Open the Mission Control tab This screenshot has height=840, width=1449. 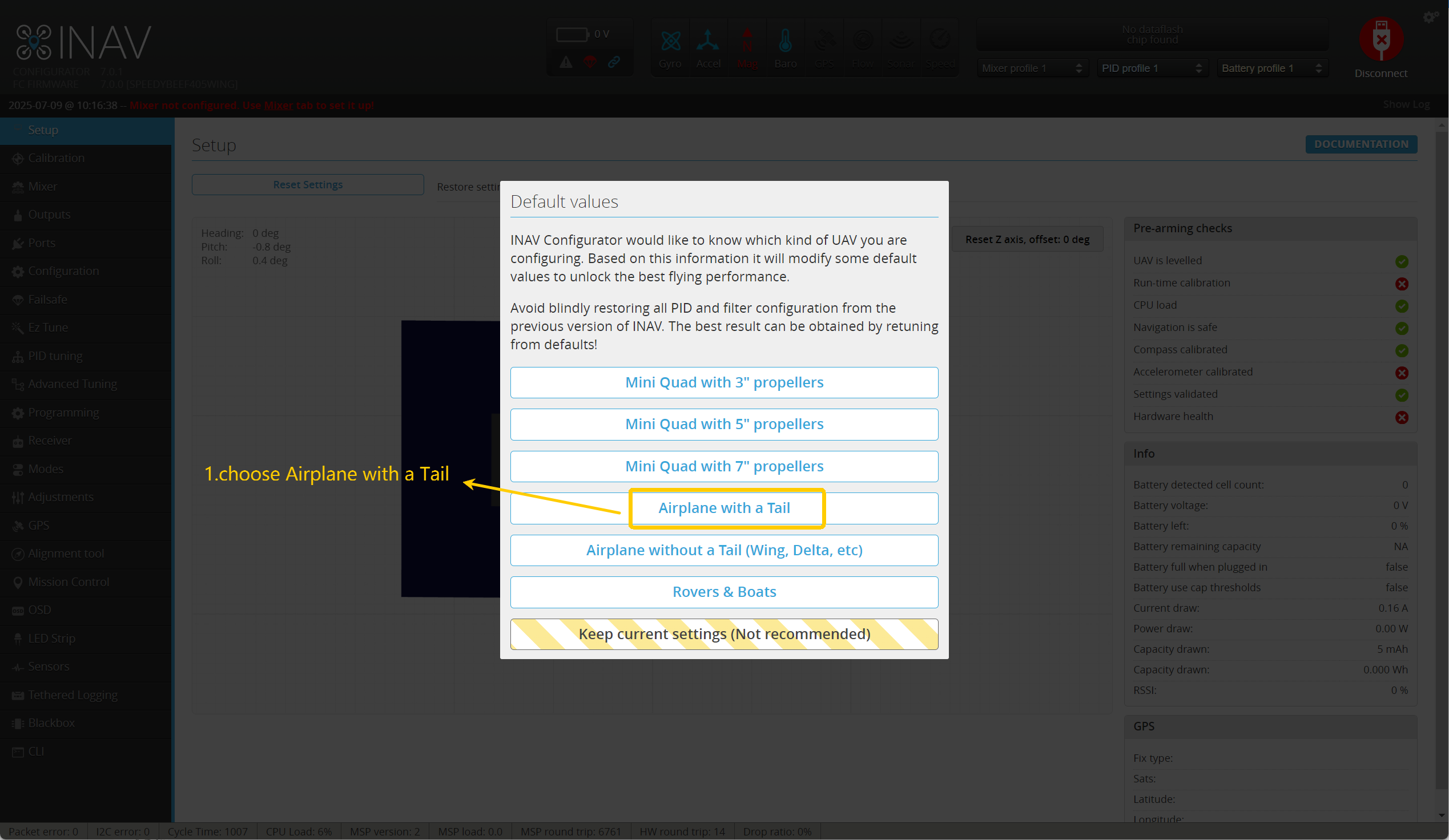(86, 582)
